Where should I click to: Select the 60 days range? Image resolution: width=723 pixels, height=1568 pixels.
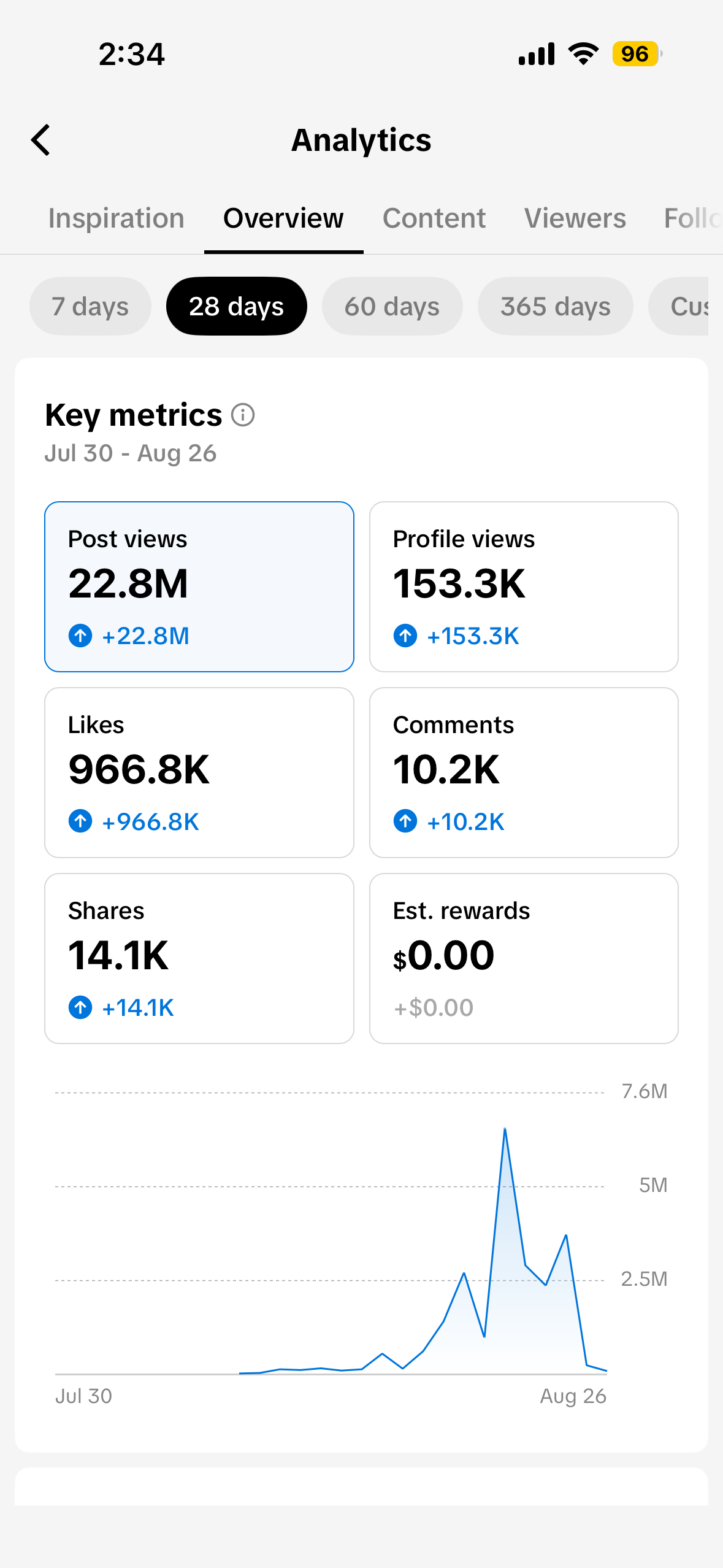392,306
